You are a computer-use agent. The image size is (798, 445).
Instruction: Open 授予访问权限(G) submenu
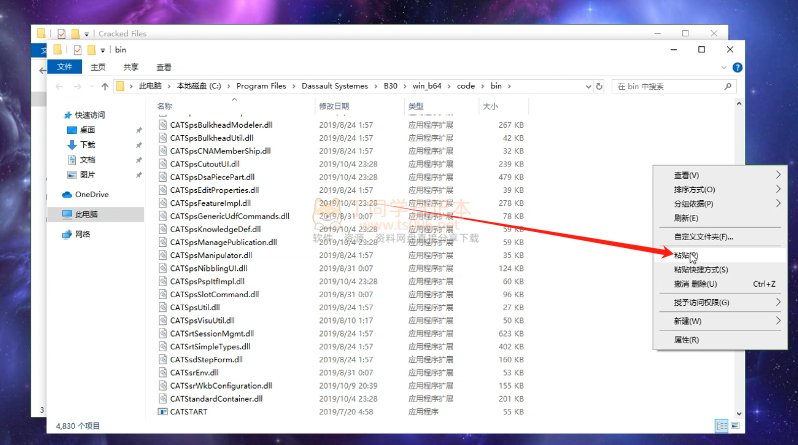(x=720, y=302)
